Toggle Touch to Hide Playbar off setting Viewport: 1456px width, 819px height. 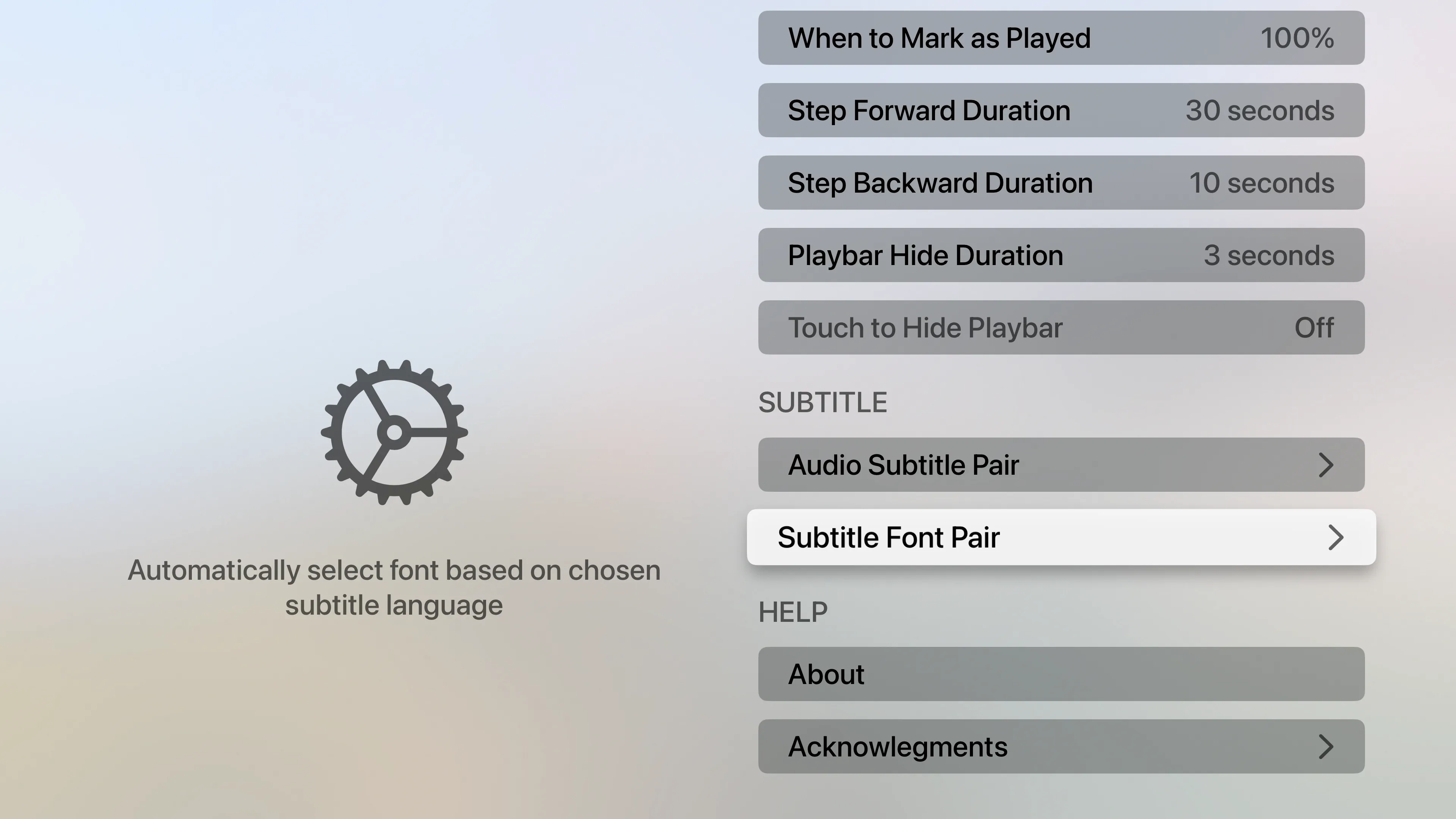click(x=1062, y=327)
